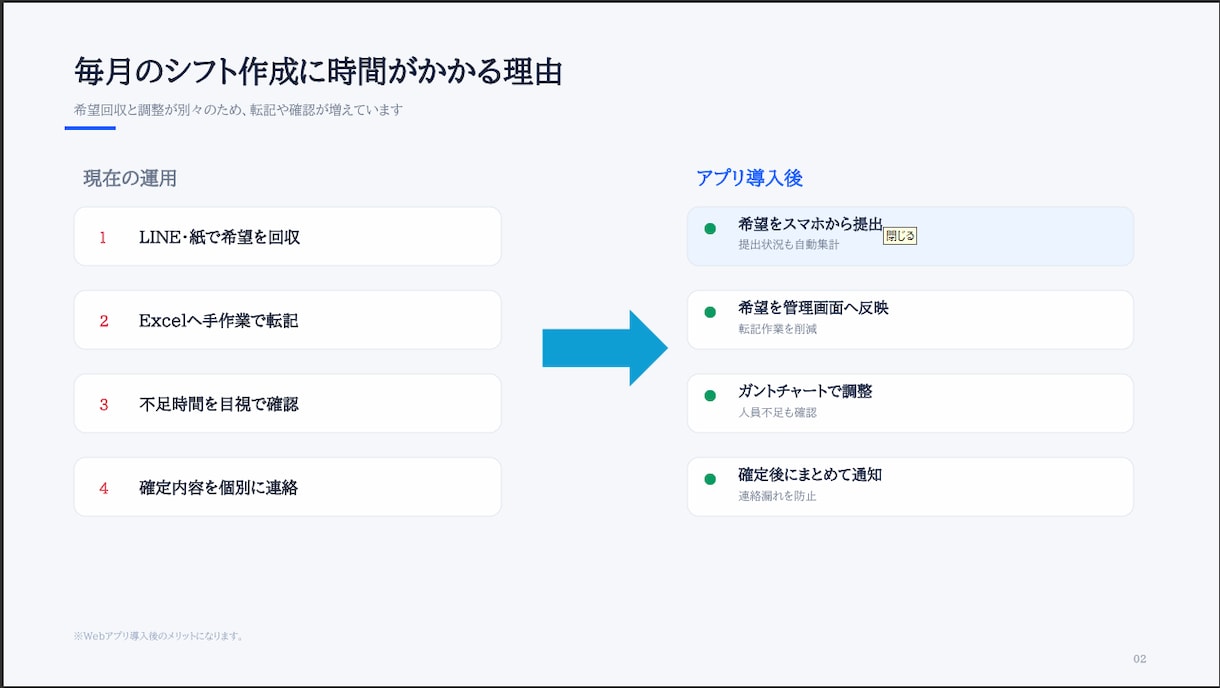1220x688 pixels.
Task: Click the "転記作業を削減" subtext
Action: pos(777,329)
